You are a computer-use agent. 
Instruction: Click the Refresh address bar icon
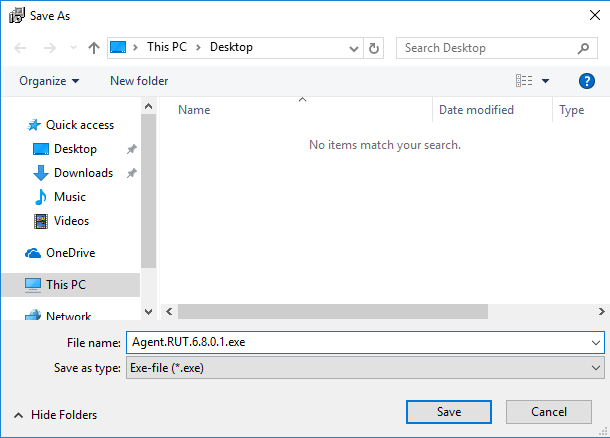[374, 47]
